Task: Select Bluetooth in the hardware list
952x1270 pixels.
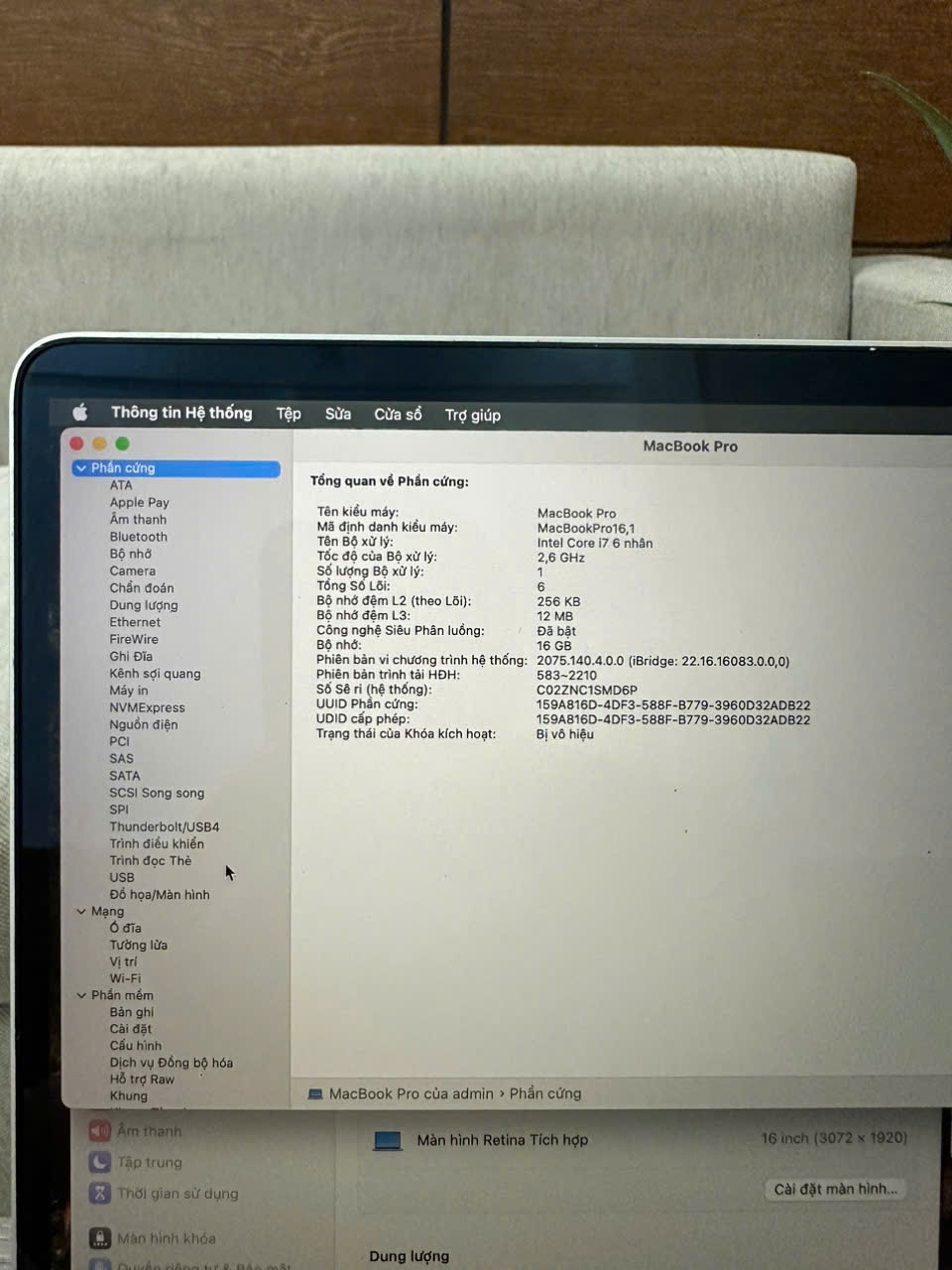Action: coord(138,537)
